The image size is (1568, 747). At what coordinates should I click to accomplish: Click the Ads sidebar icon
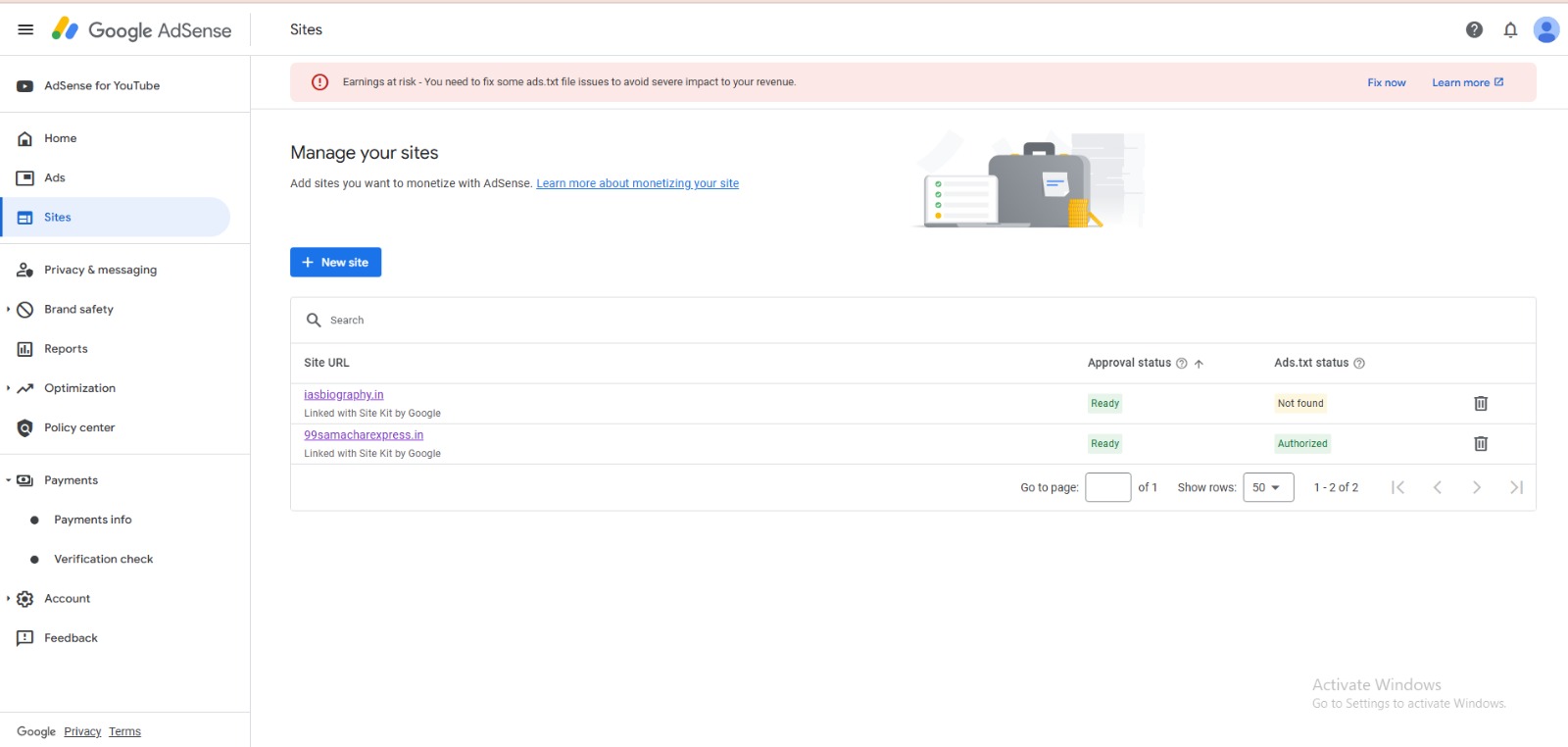click(x=25, y=177)
